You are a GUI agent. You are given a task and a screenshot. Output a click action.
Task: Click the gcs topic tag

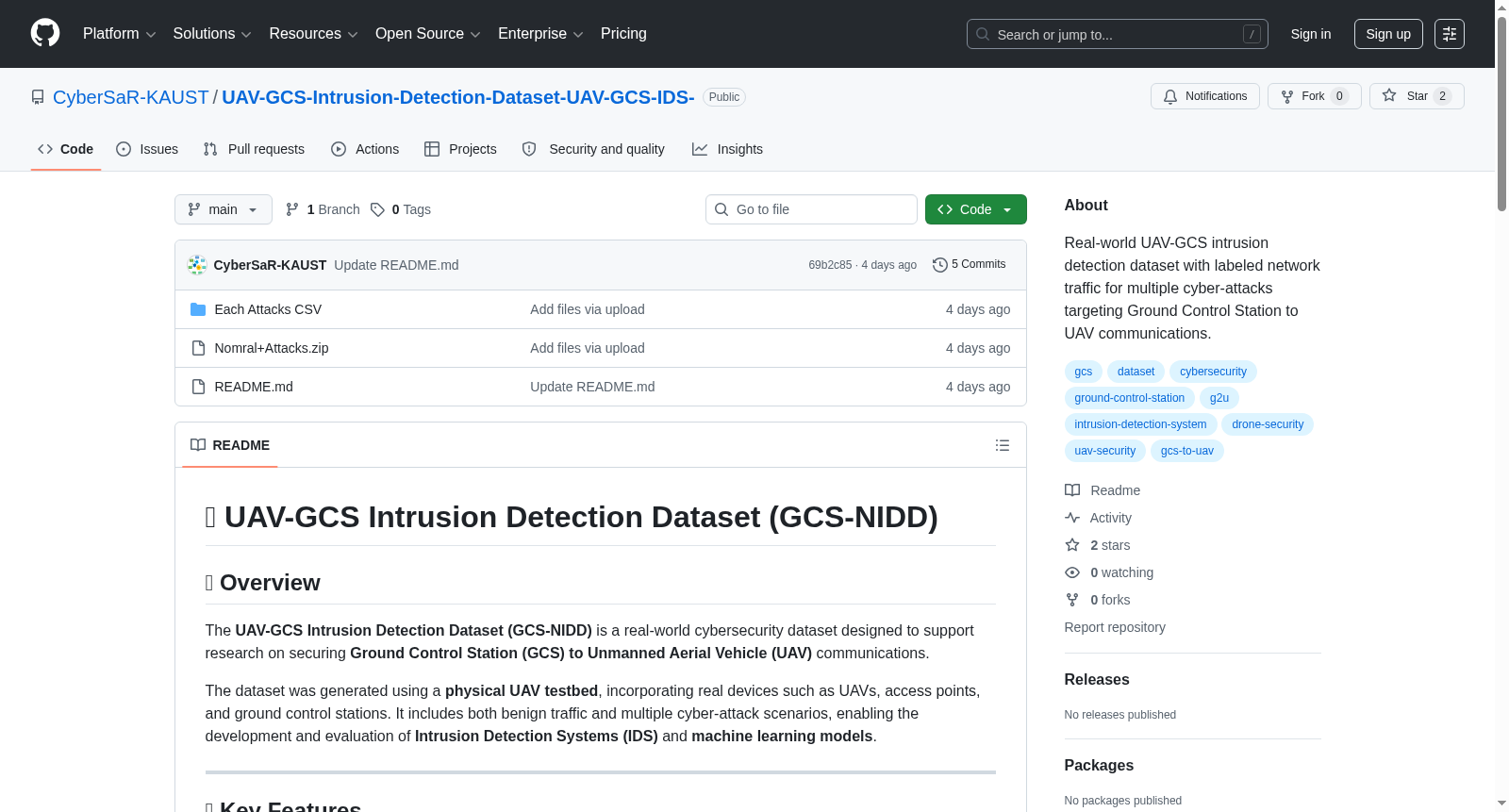pos(1084,372)
